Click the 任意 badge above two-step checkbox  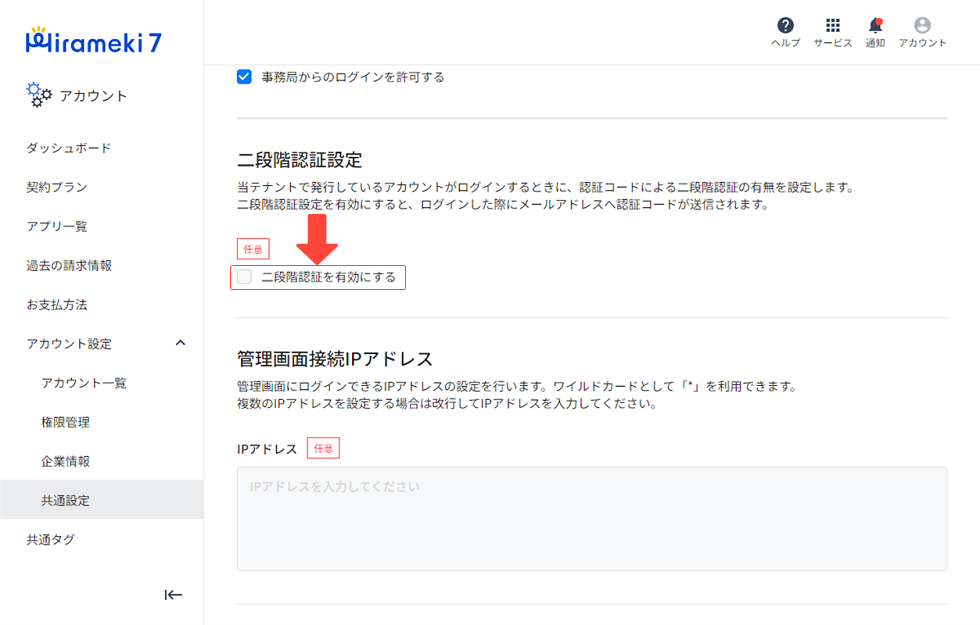click(253, 249)
